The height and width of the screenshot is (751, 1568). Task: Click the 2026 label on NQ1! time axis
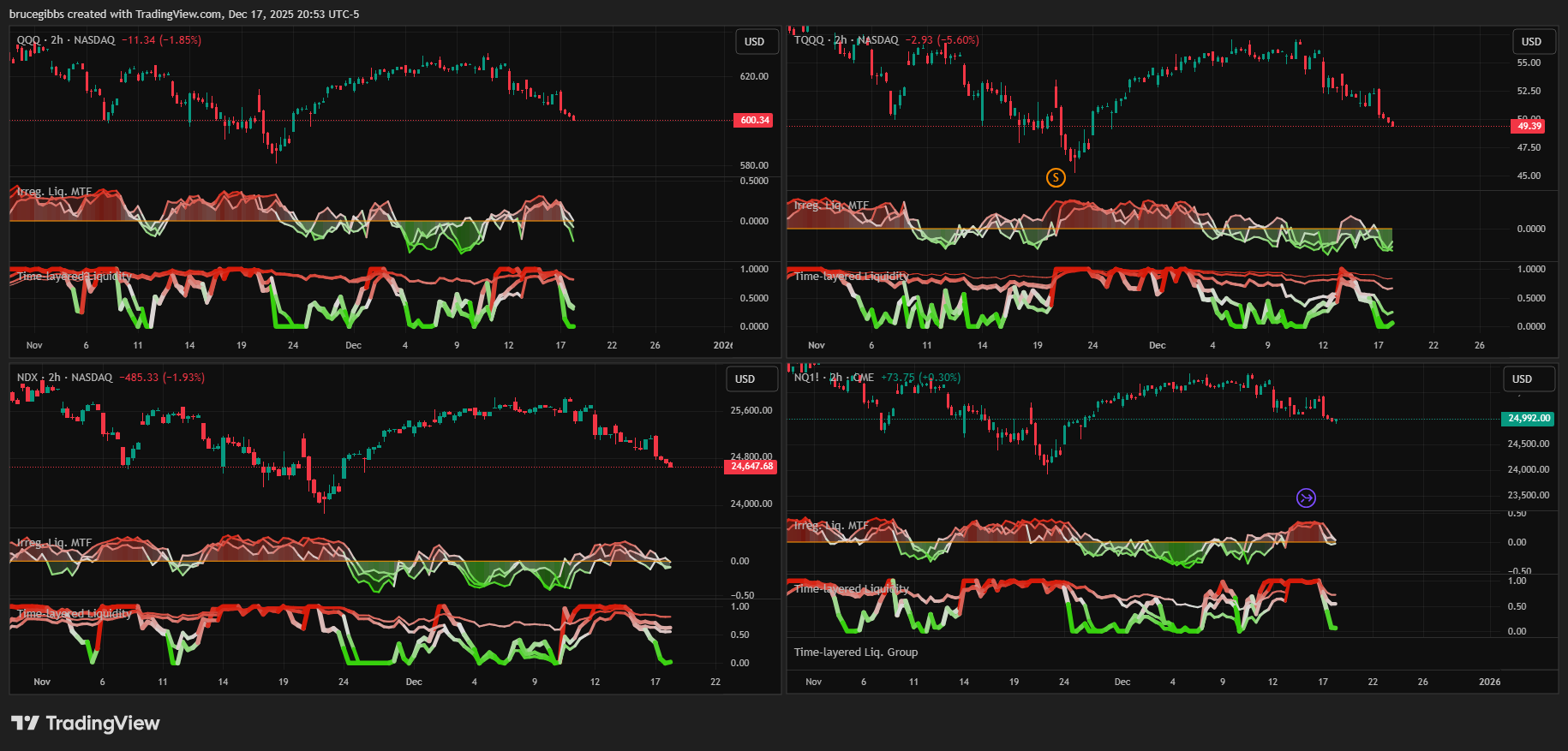pyautogui.click(x=1489, y=682)
